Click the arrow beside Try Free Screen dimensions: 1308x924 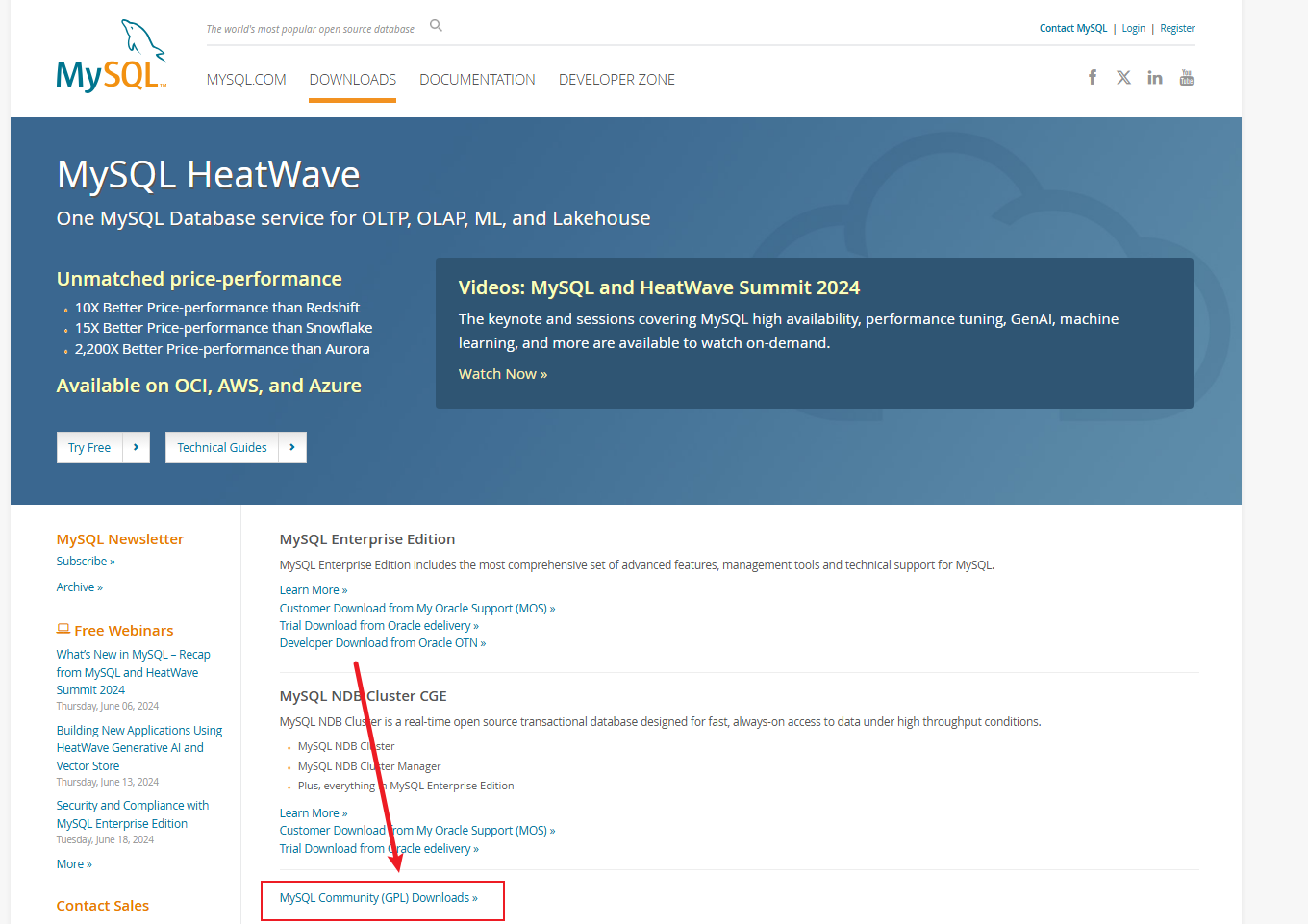pyautogui.click(x=137, y=447)
